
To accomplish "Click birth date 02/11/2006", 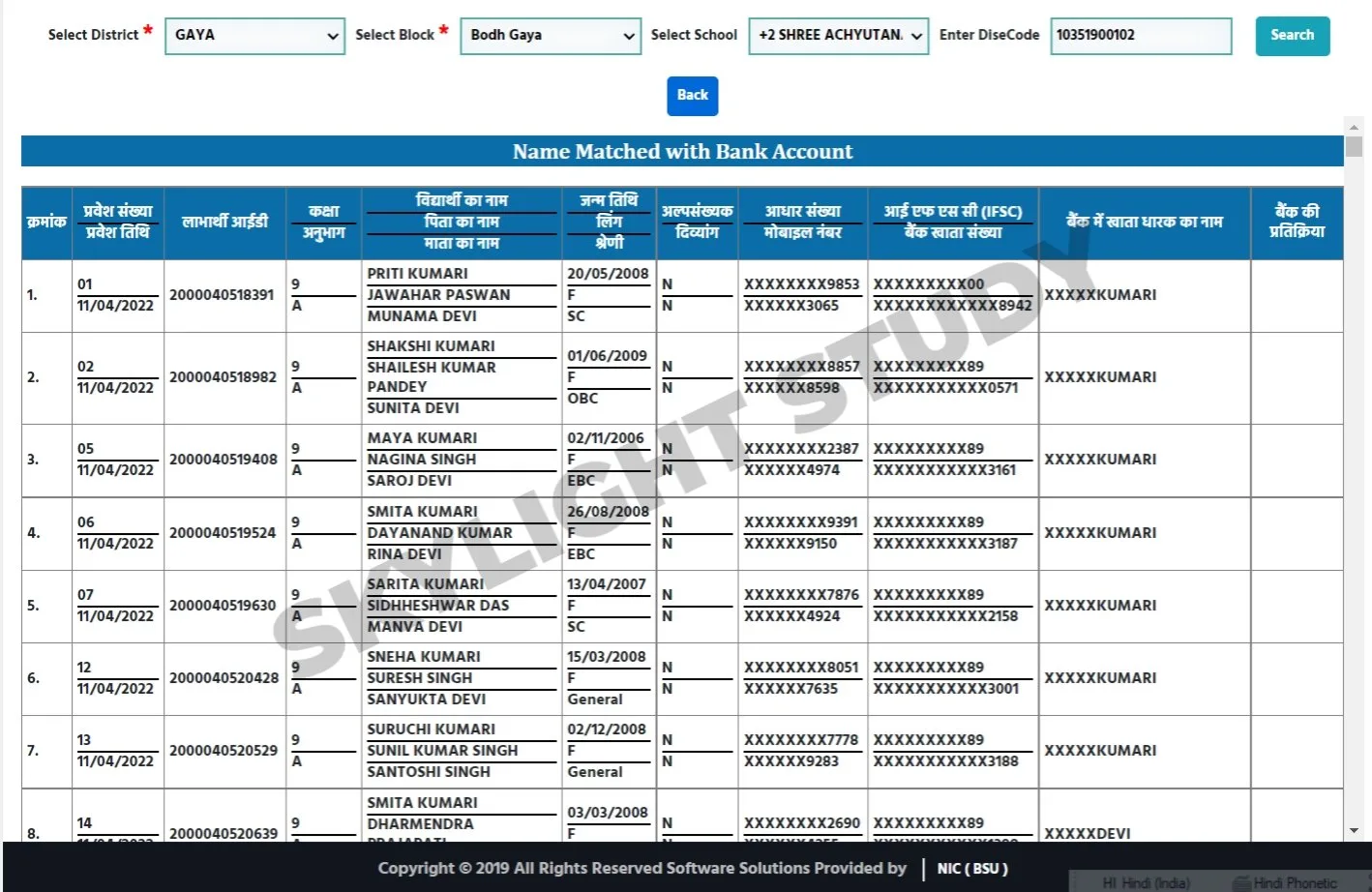I will 606,438.
